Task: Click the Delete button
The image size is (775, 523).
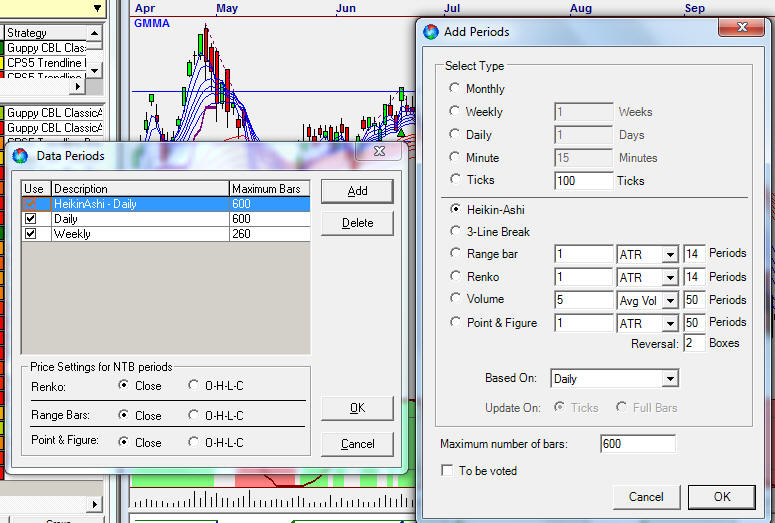Action: [x=357, y=223]
